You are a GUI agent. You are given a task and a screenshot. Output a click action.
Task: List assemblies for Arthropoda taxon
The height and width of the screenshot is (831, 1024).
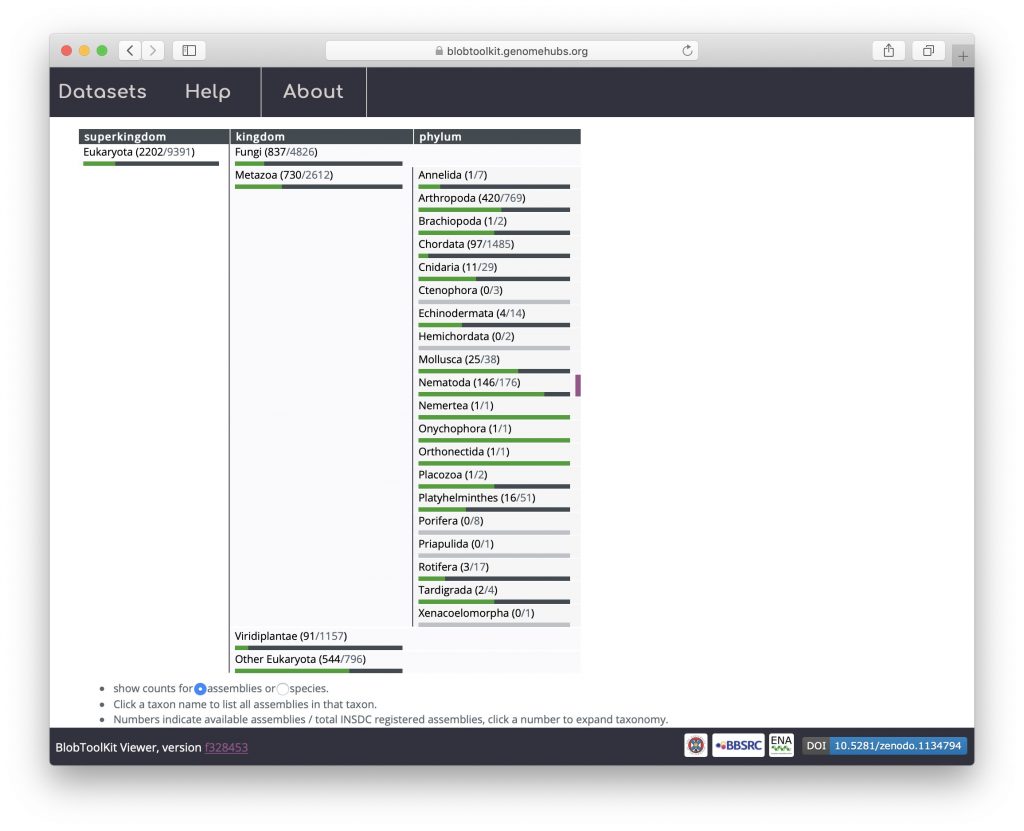[x=446, y=198]
